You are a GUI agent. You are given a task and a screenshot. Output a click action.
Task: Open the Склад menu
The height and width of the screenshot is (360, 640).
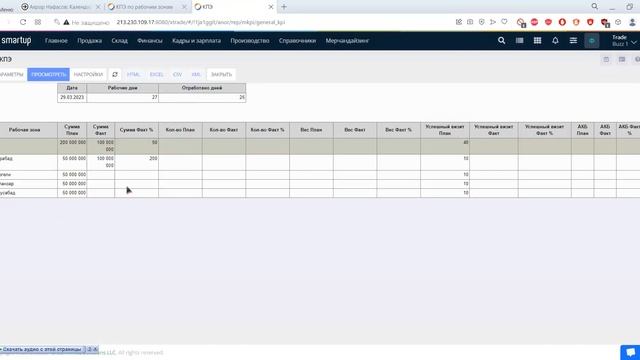pos(120,41)
